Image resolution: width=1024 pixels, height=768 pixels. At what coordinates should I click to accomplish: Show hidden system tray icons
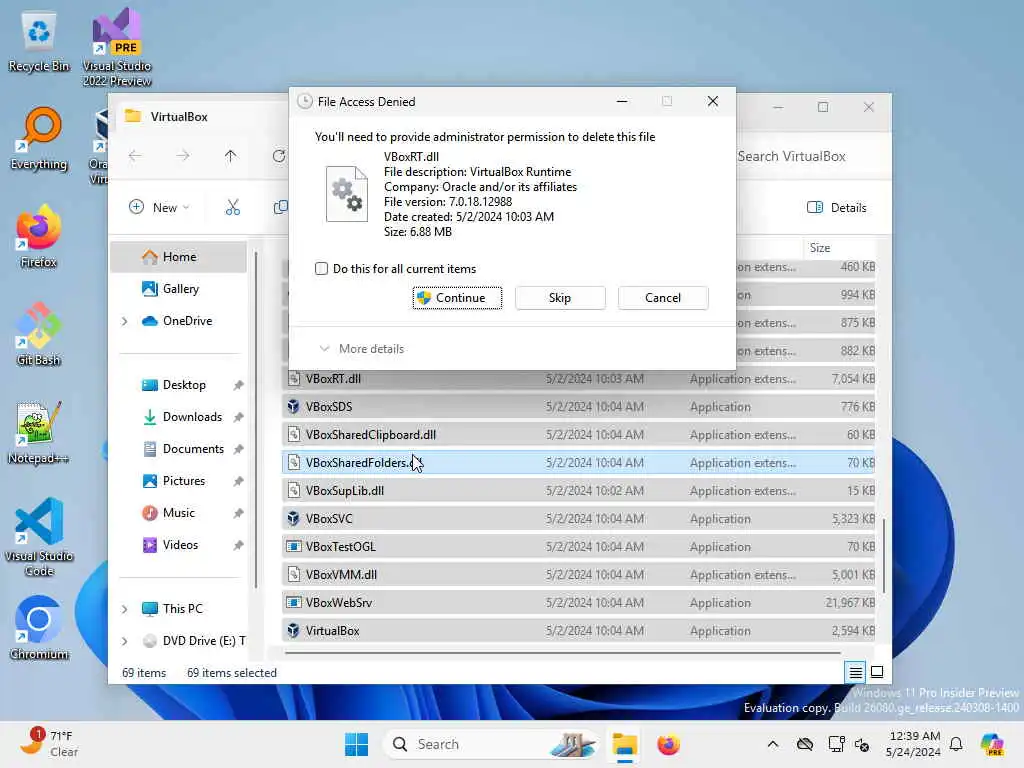[773, 744]
